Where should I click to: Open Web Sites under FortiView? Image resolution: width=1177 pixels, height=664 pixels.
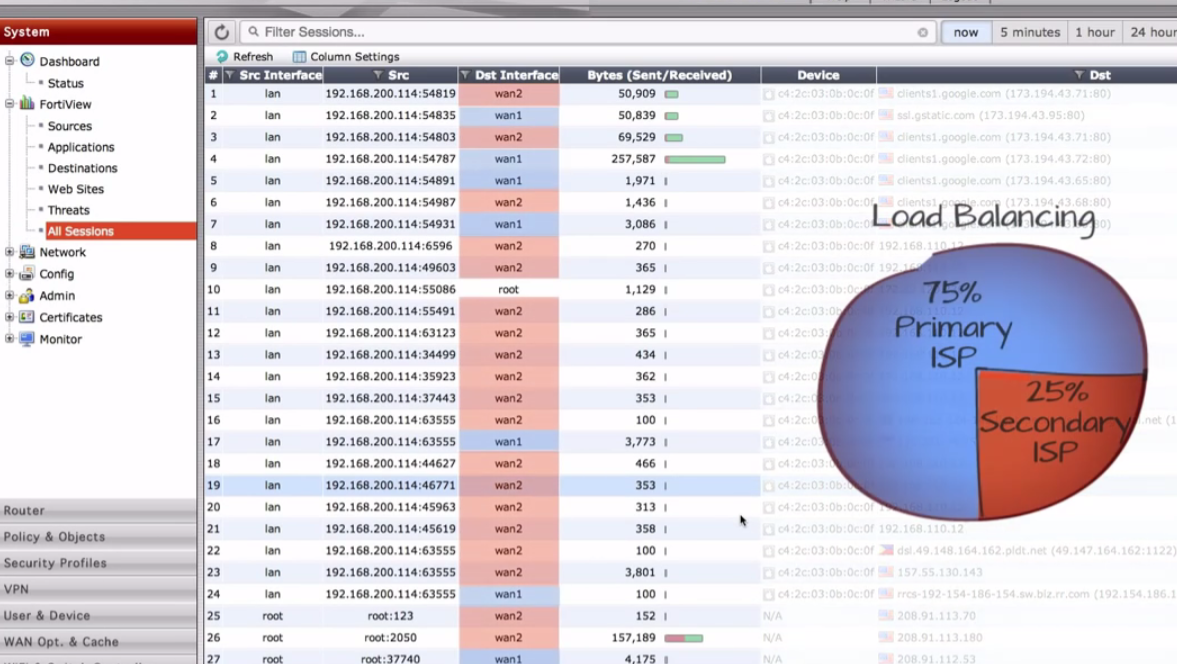(x=76, y=189)
